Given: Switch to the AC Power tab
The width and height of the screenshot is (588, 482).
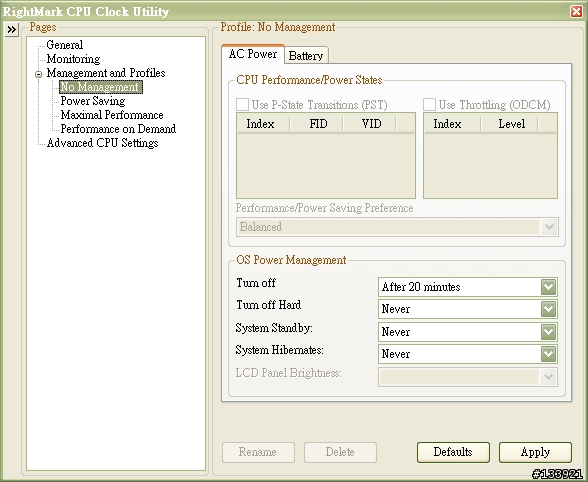Looking at the screenshot, I should (253, 54).
